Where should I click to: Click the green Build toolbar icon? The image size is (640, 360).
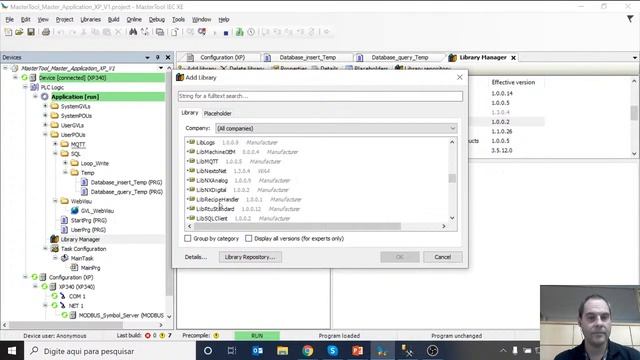click(240, 32)
